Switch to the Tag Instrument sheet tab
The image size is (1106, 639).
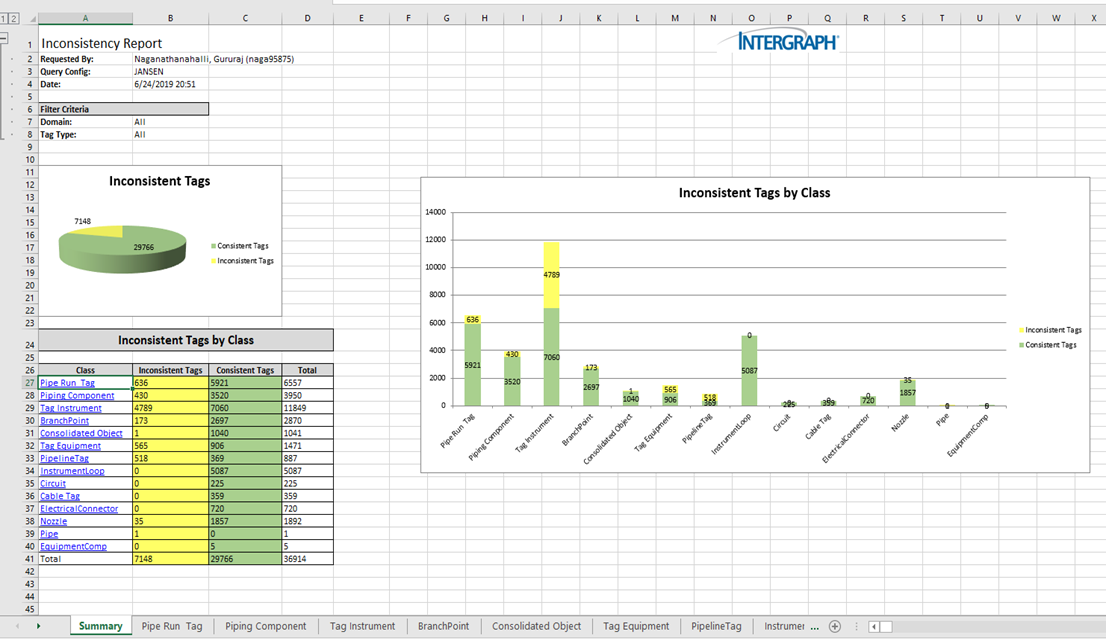point(362,626)
